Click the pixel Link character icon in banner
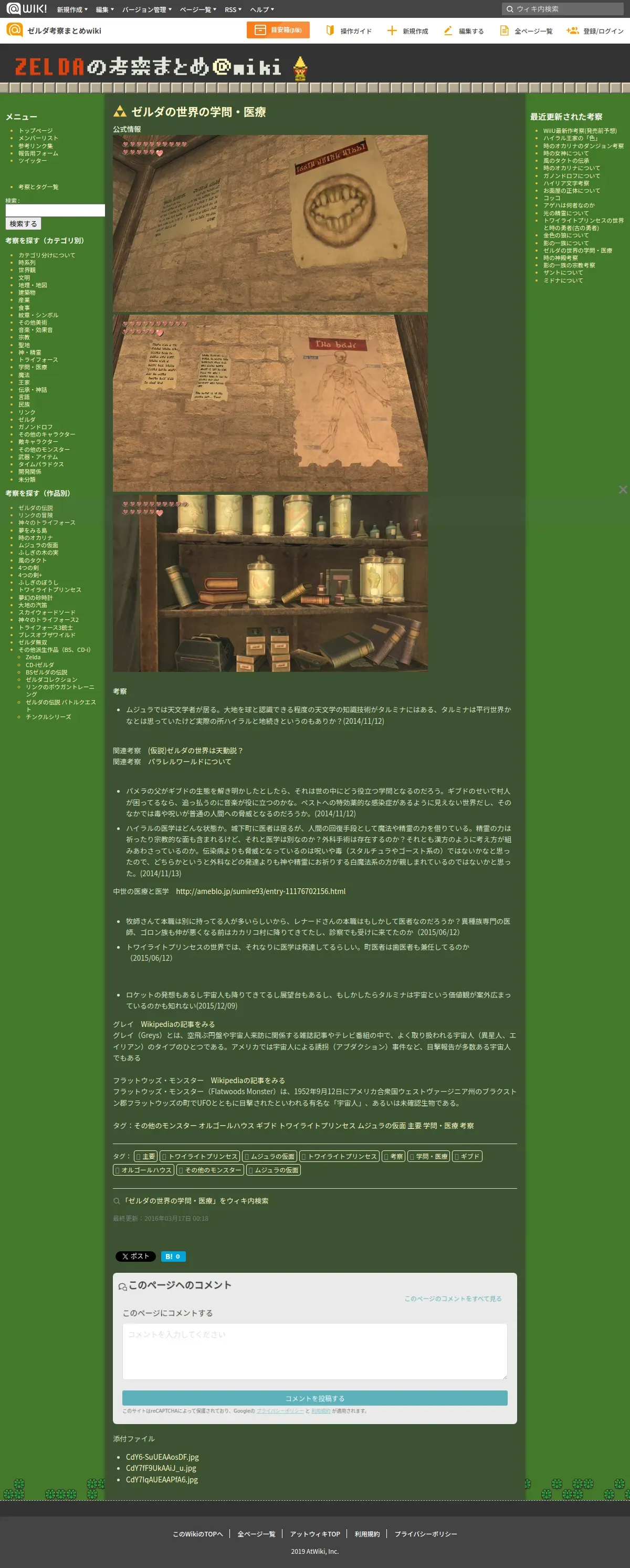 pos(300,68)
